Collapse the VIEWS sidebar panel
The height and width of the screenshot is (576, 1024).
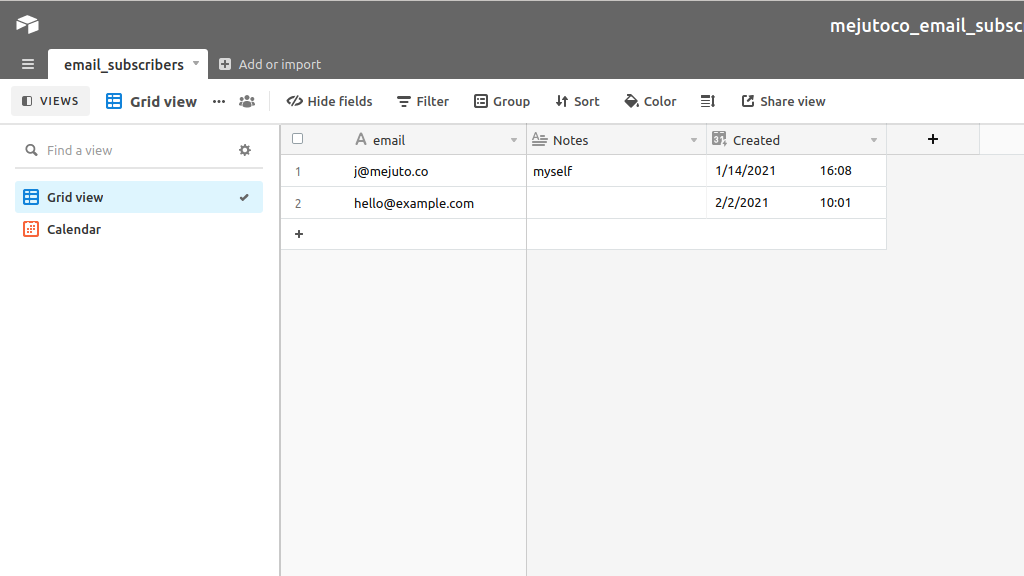[50, 101]
